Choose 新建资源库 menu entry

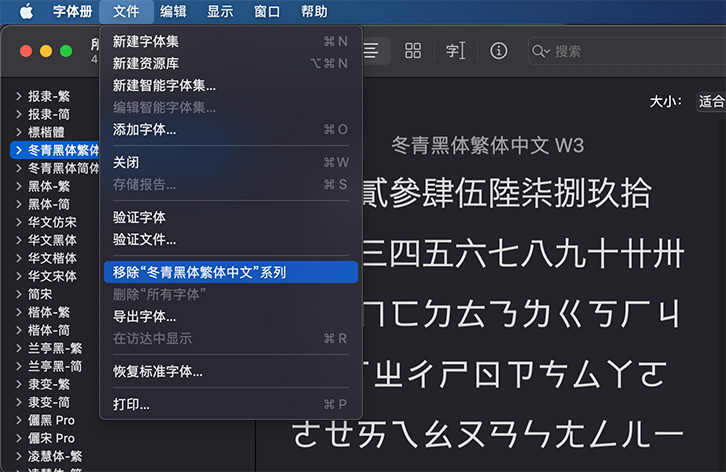point(231,63)
